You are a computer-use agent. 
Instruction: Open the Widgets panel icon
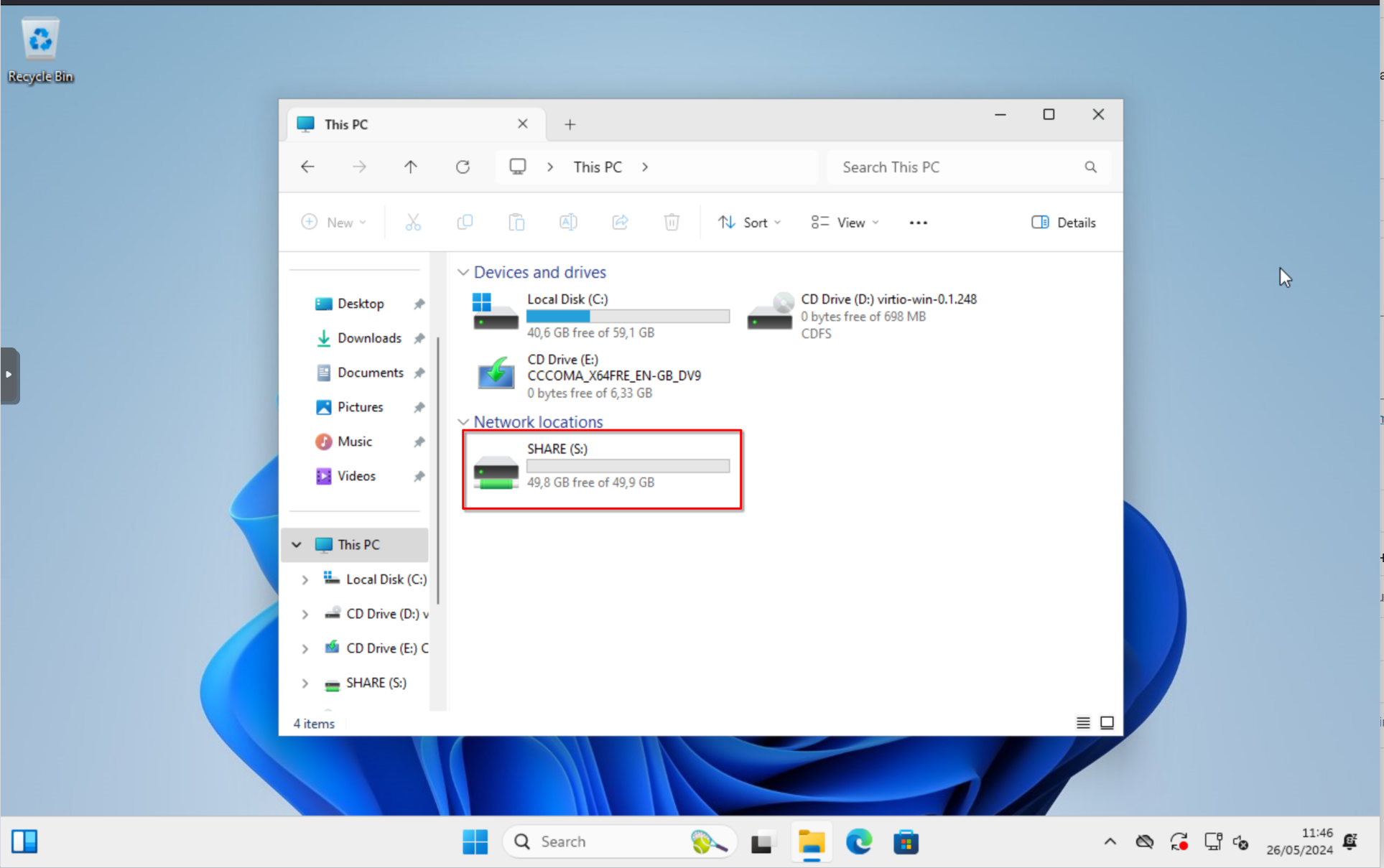(24, 841)
